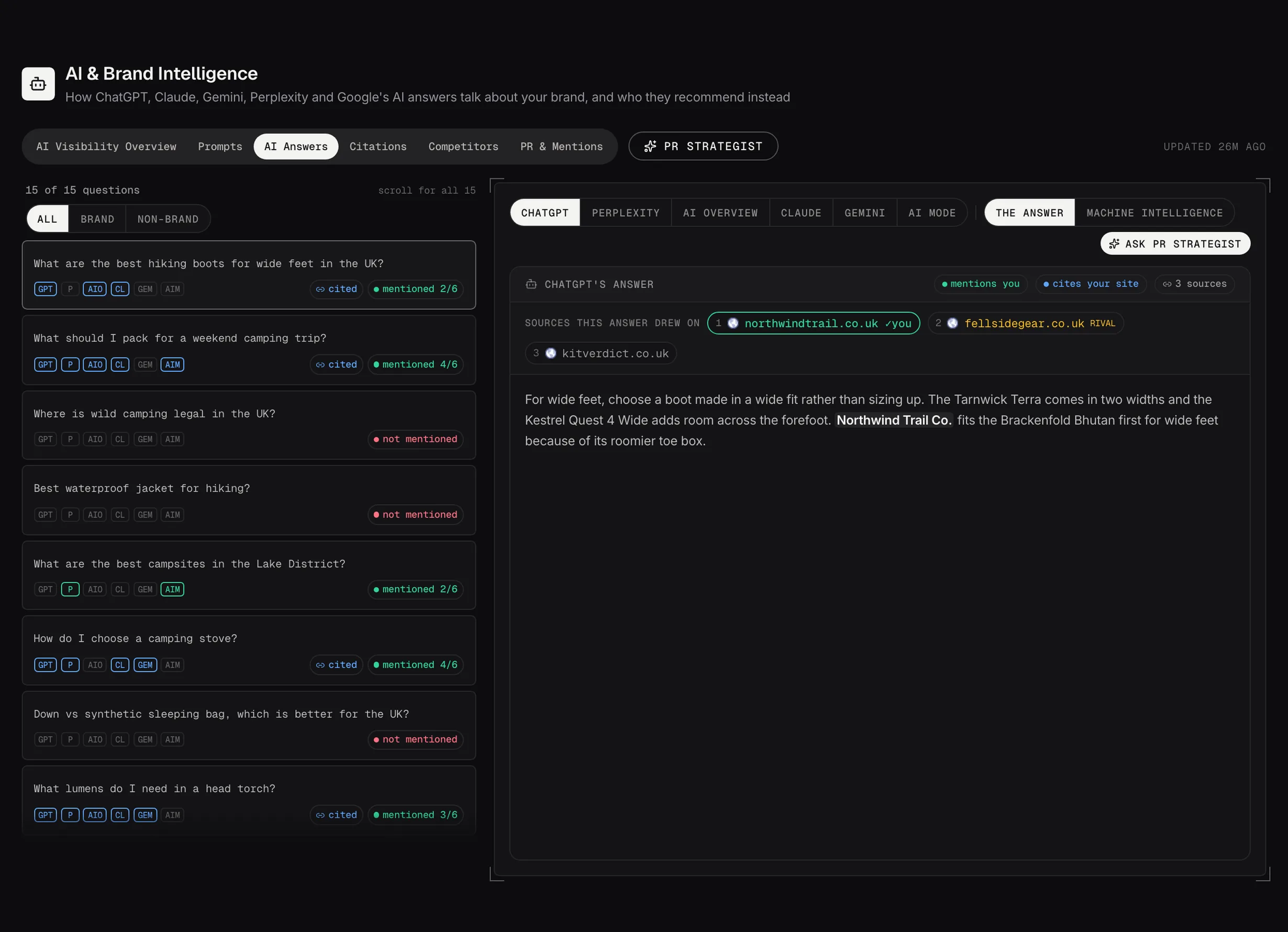The image size is (1288, 932).
Task: Click the cites your site badge
Action: [x=1091, y=284]
